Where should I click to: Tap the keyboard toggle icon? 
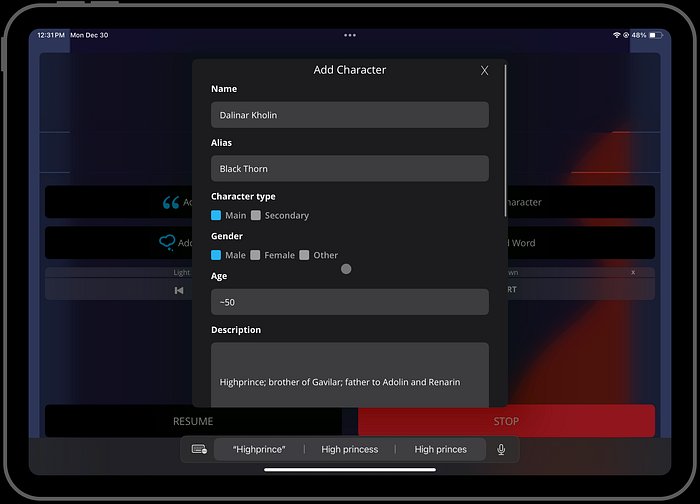coord(199,449)
